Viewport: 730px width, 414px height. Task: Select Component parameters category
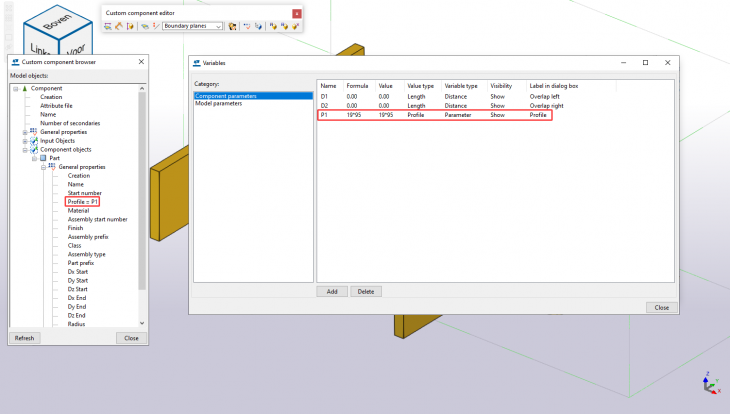click(x=225, y=96)
